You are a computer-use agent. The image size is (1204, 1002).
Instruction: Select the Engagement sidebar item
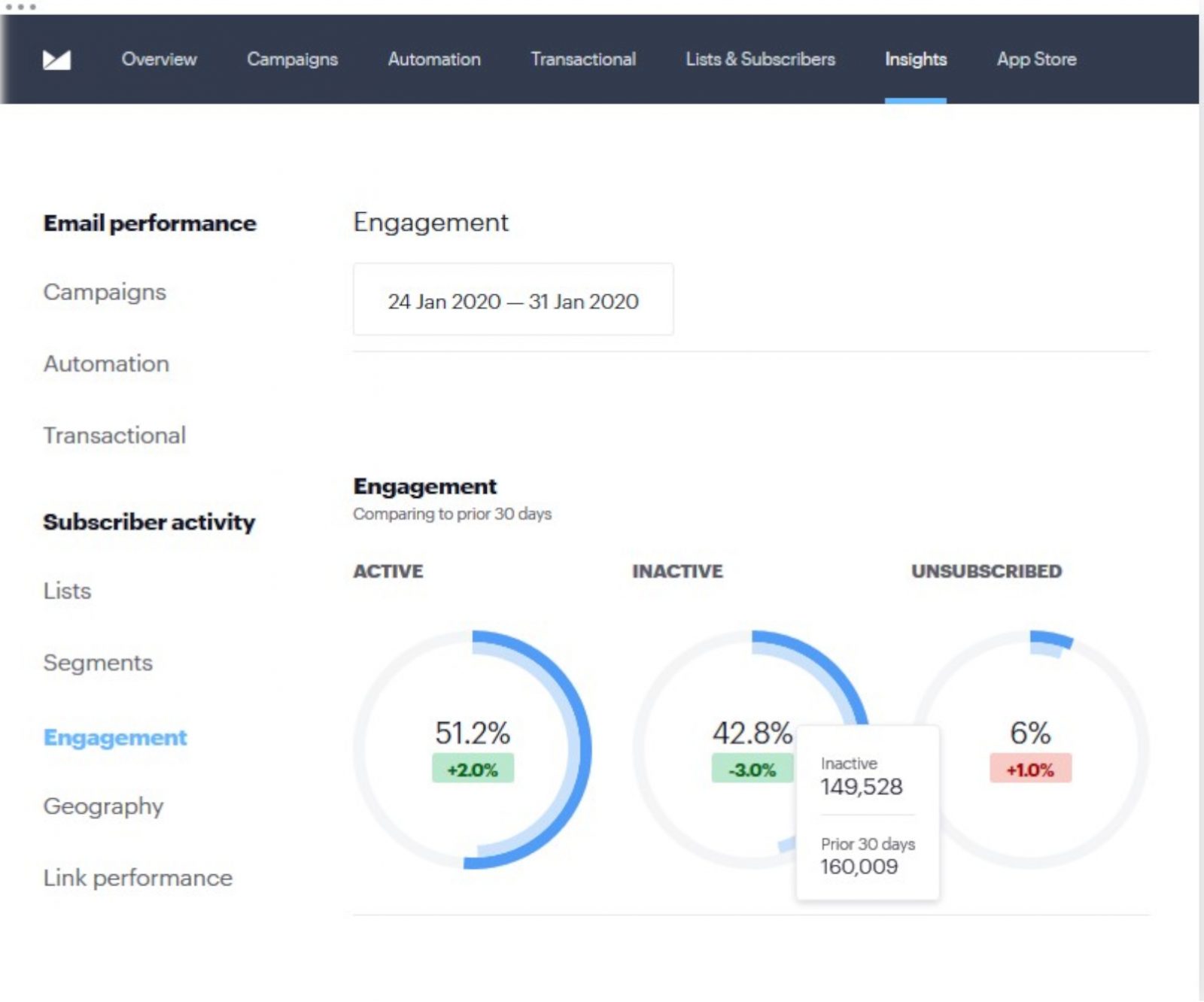click(115, 738)
